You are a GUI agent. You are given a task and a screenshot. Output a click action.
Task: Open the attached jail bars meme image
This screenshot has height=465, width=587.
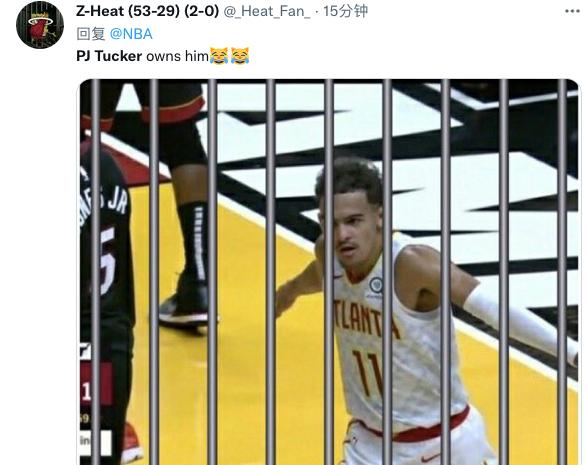[329, 272]
